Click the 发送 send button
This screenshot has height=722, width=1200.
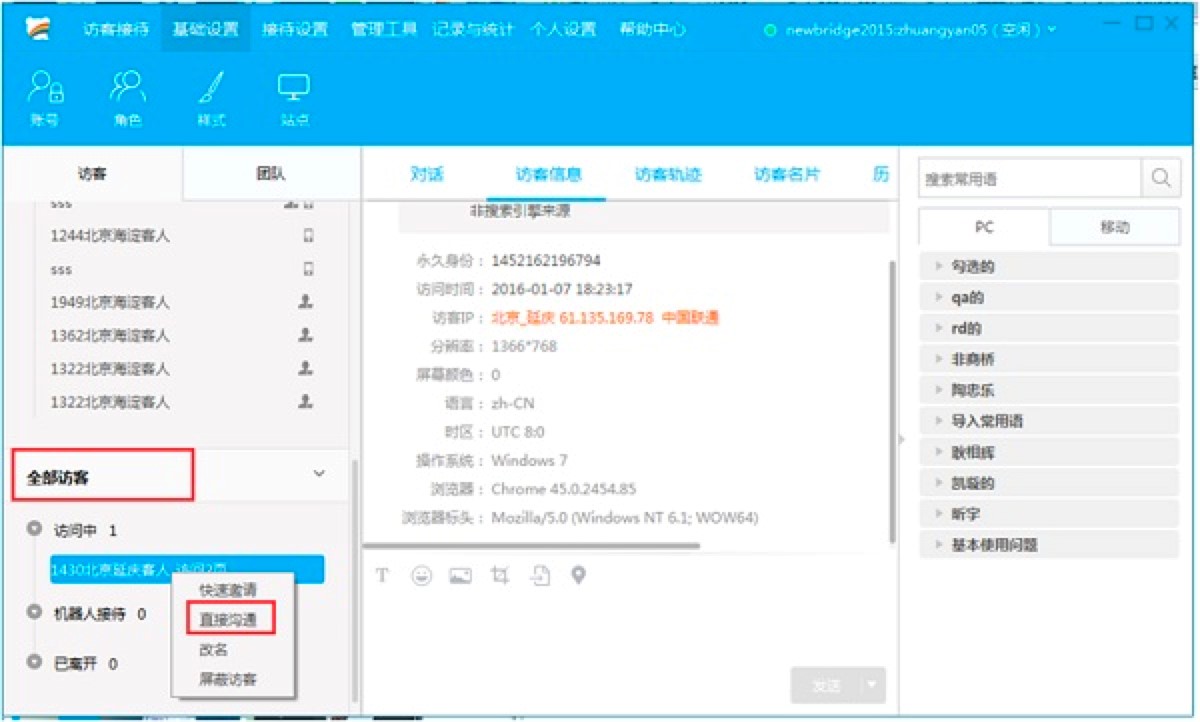[x=825, y=685]
